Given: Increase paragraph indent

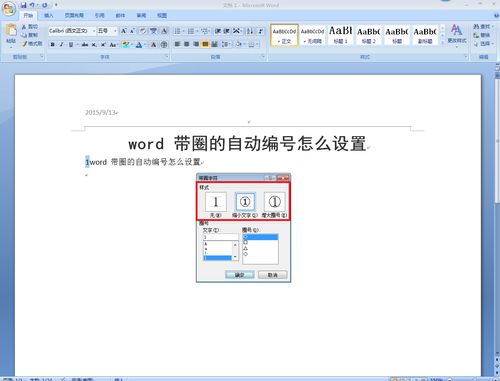Looking at the screenshot, I should [x=227, y=31].
